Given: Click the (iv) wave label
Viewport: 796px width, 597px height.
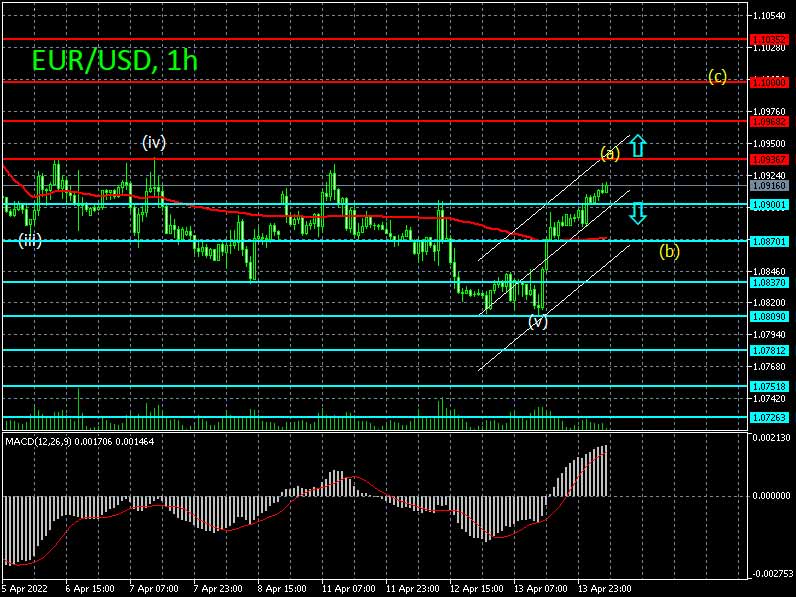Looking at the screenshot, I should 154,143.
